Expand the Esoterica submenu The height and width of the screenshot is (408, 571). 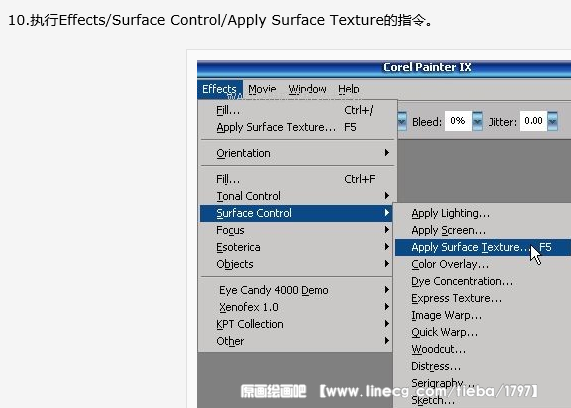[x=296, y=247]
